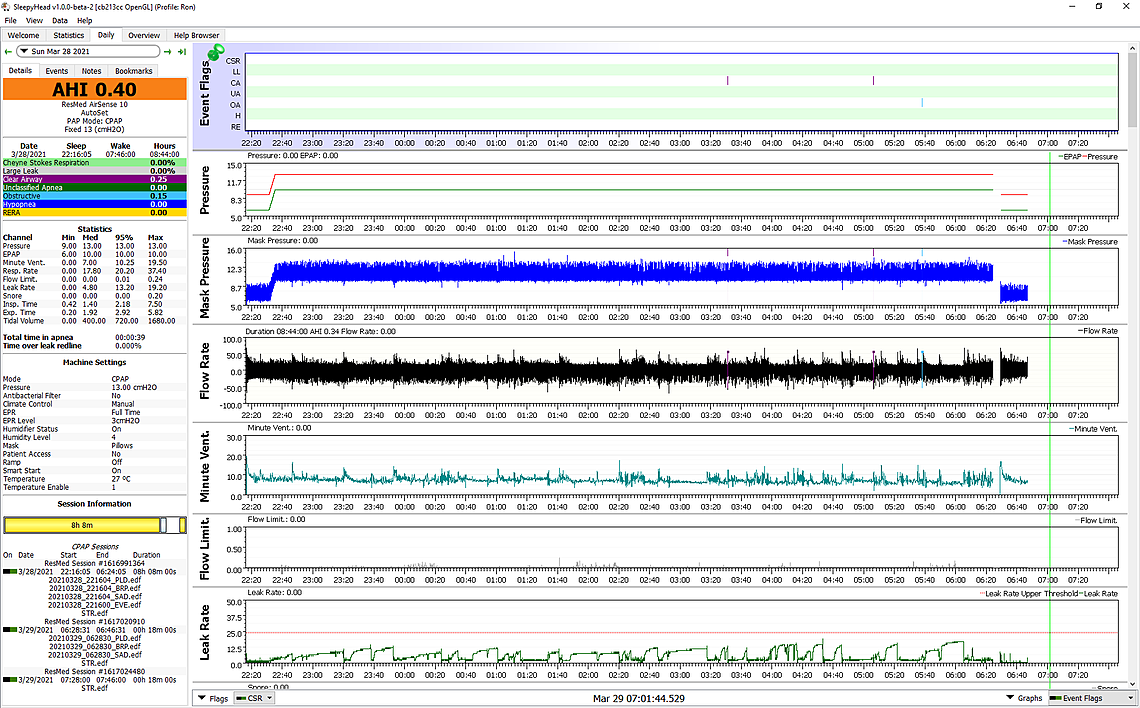
Task: Open the View menu
Action: click(x=34, y=20)
